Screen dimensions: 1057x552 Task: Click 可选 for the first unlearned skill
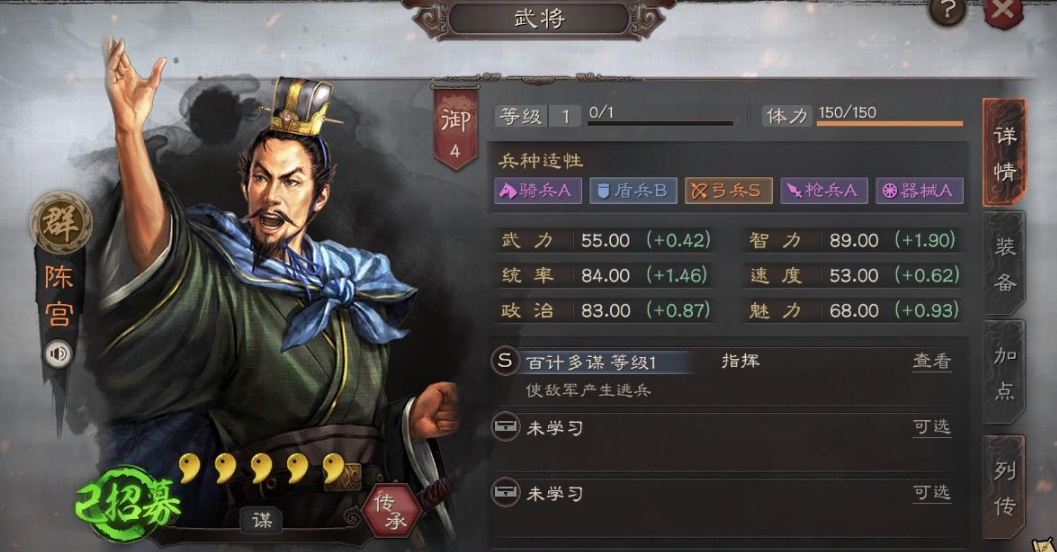coord(932,427)
